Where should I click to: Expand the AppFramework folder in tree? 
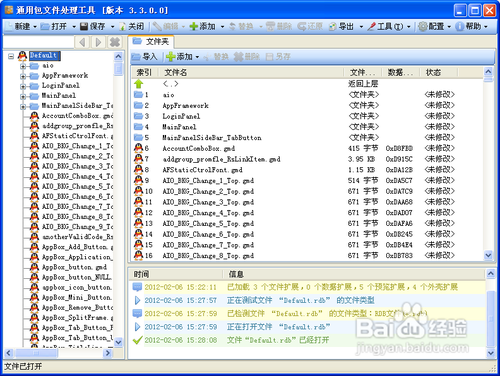pyautogui.click(x=23, y=76)
